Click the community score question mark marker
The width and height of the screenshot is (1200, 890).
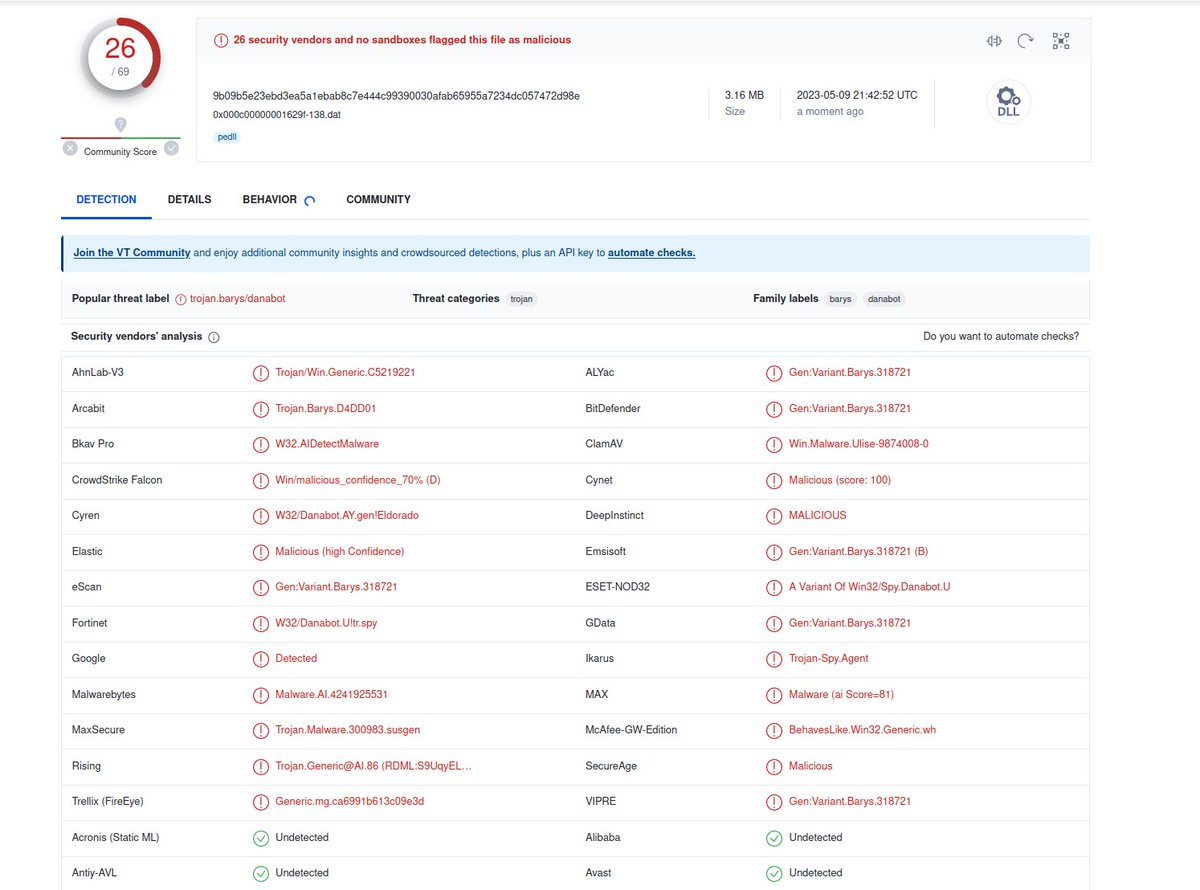point(120,125)
